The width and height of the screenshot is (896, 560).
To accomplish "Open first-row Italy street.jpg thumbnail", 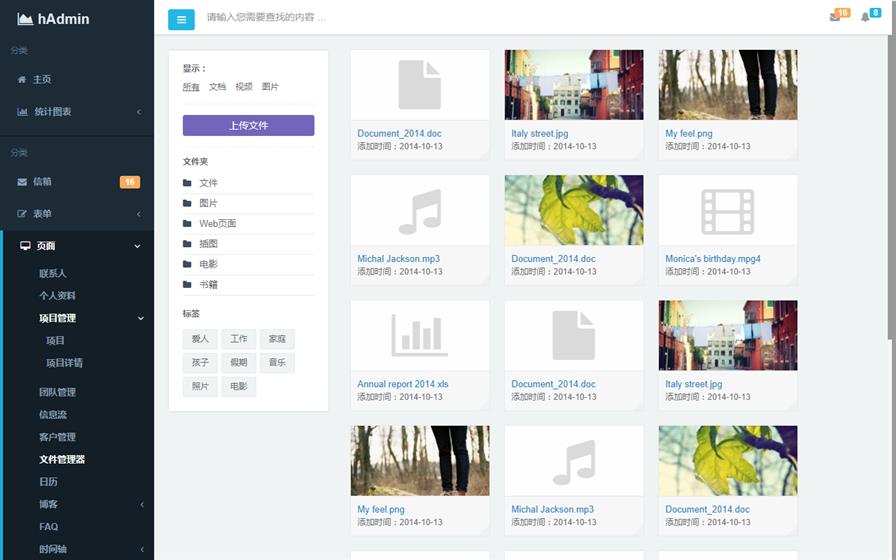I will tap(574, 85).
